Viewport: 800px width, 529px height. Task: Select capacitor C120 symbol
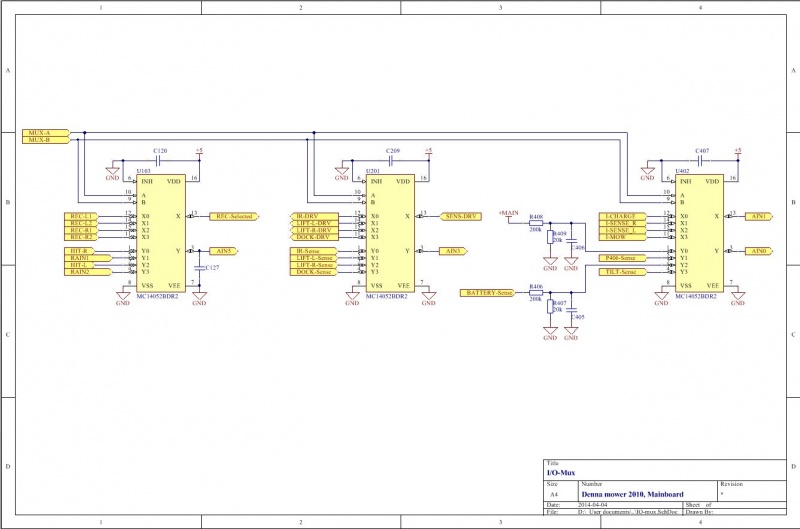coord(160,160)
